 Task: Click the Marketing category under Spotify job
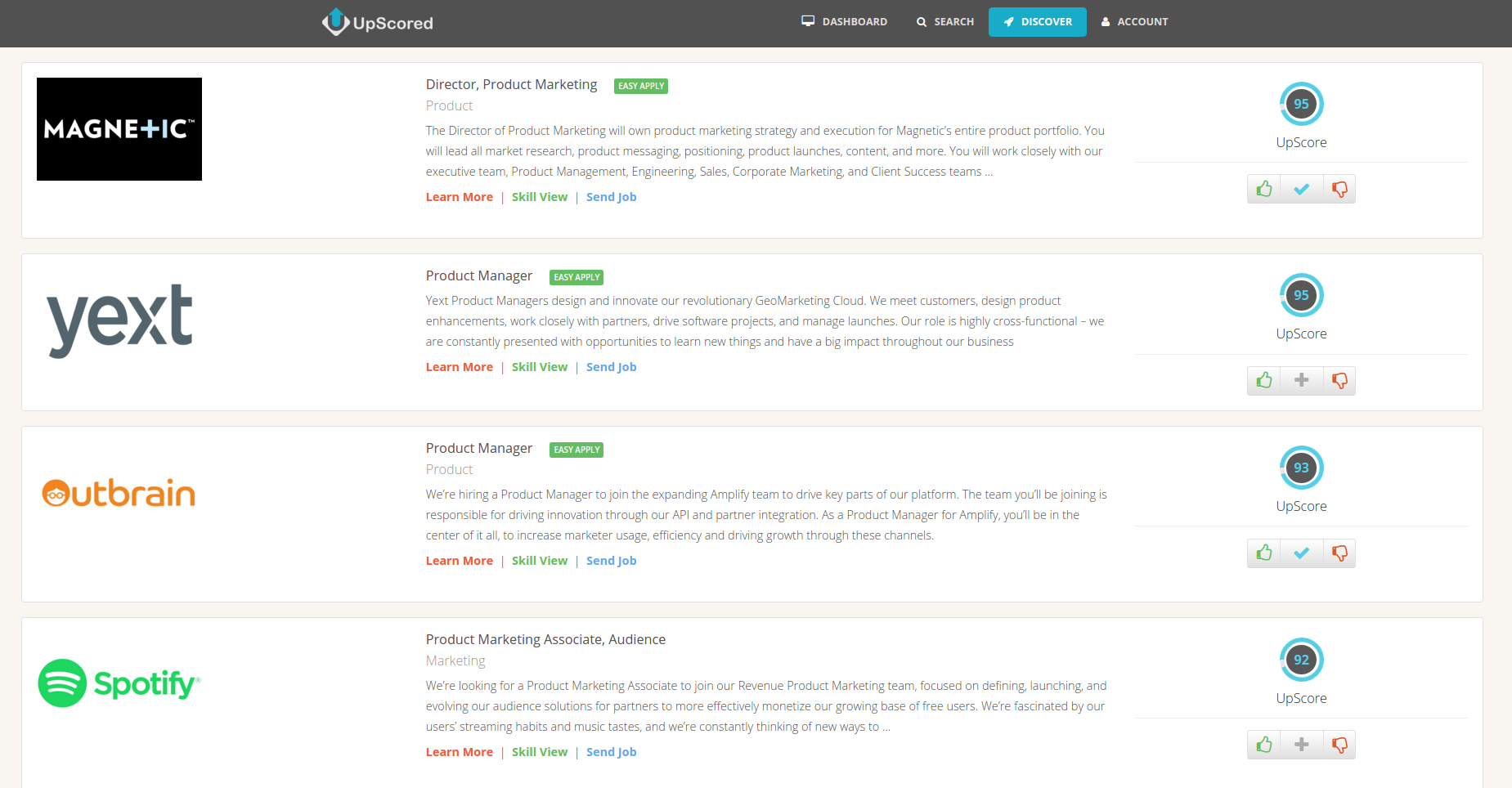pos(455,660)
